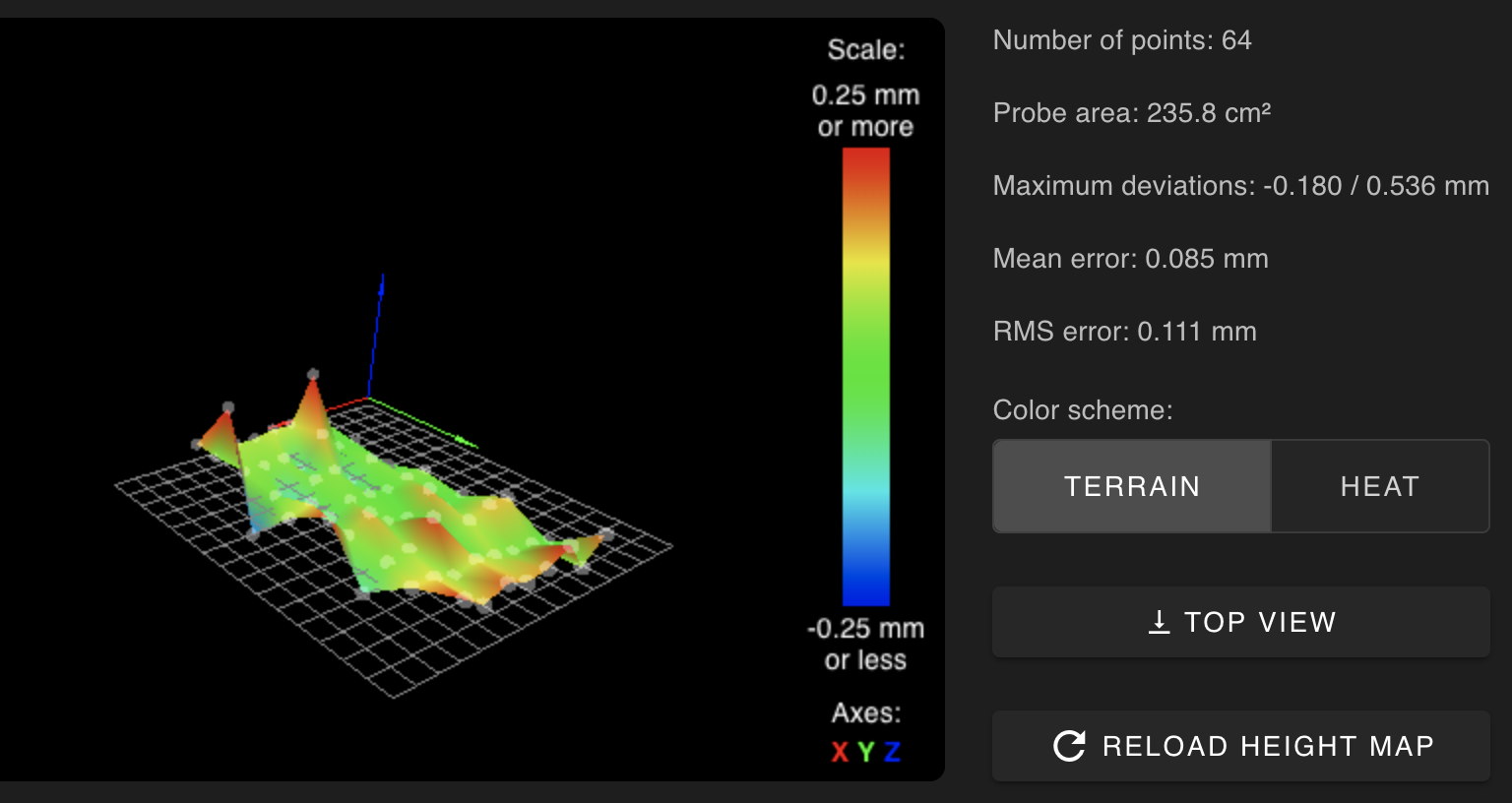Click the '0.25 mm or more' scale label
Image resolution: width=1512 pixels, height=803 pixels.
tap(865, 111)
